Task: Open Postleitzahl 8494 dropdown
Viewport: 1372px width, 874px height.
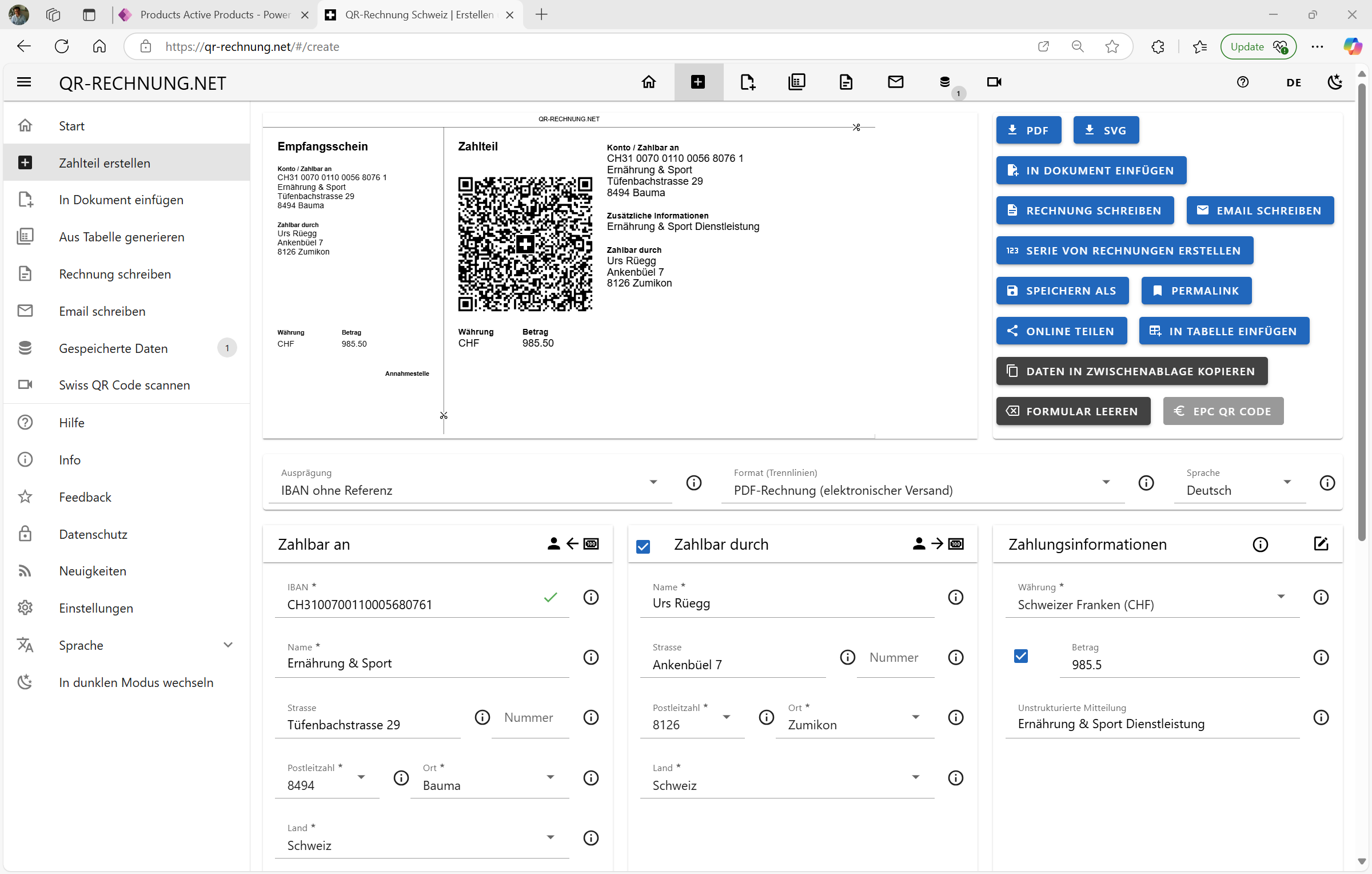Action: pos(327,779)
